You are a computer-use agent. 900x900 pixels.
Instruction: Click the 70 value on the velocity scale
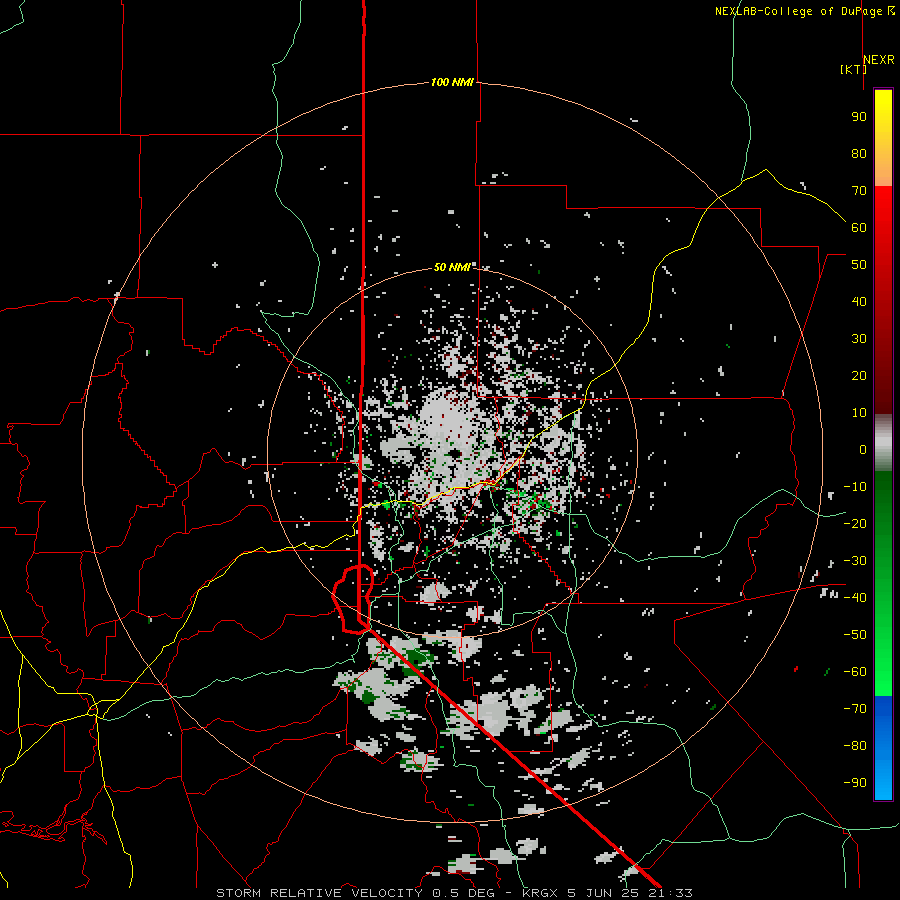pyautogui.click(x=859, y=191)
